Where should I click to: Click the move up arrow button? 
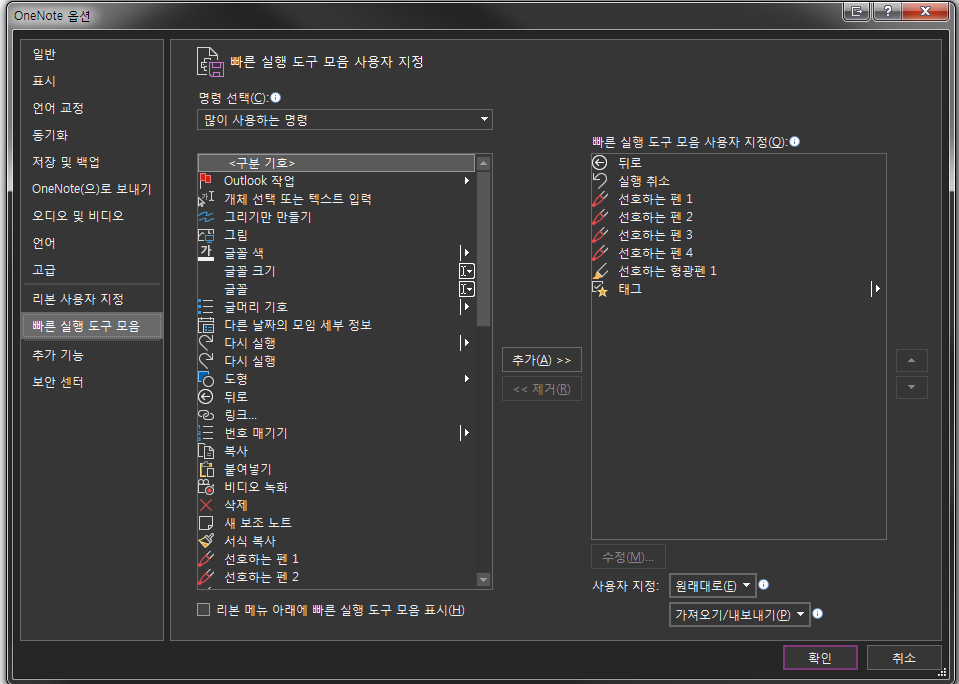click(911, 360)
